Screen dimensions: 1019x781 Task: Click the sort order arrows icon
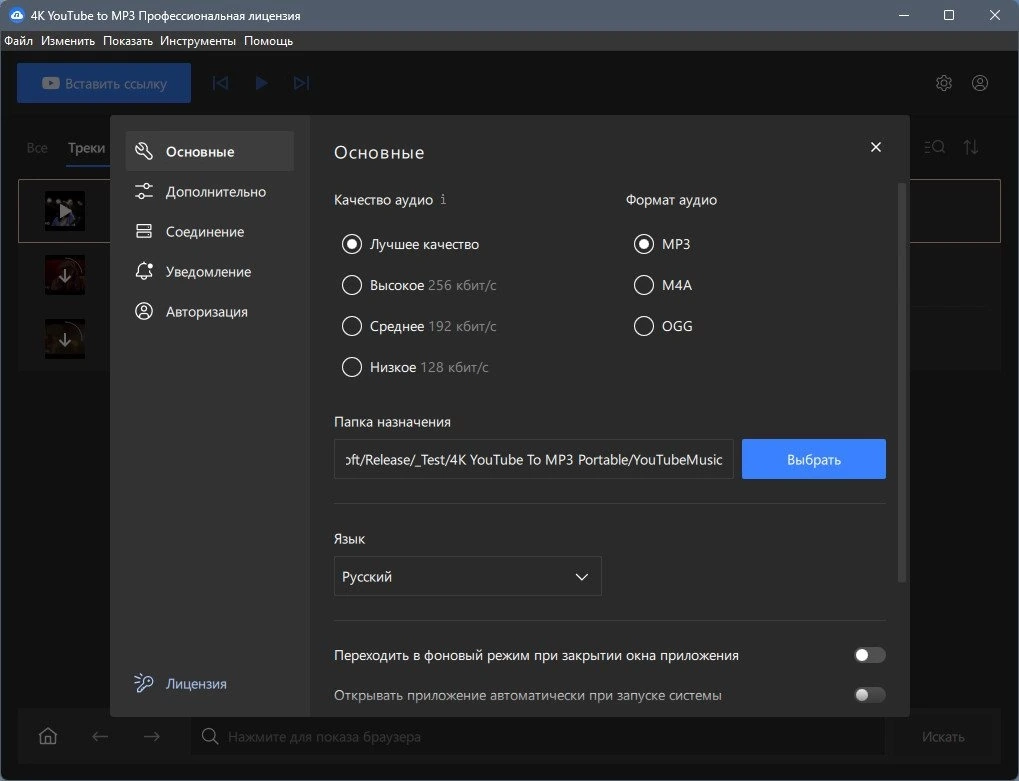tap(971, 147)
